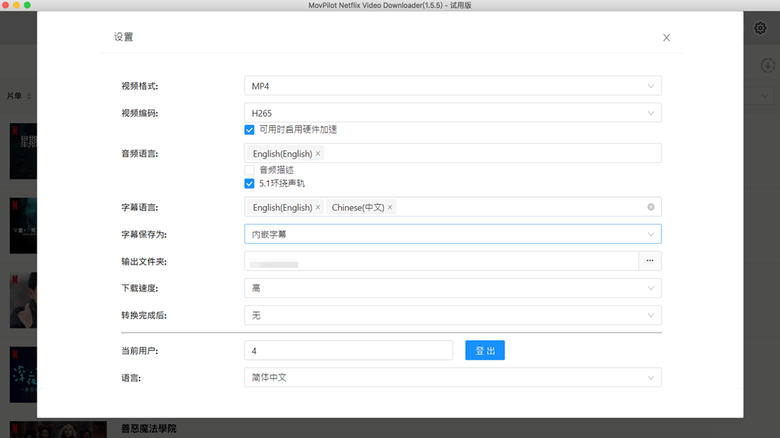Enable the 音频描述 checkbox

tap(249, 170)
